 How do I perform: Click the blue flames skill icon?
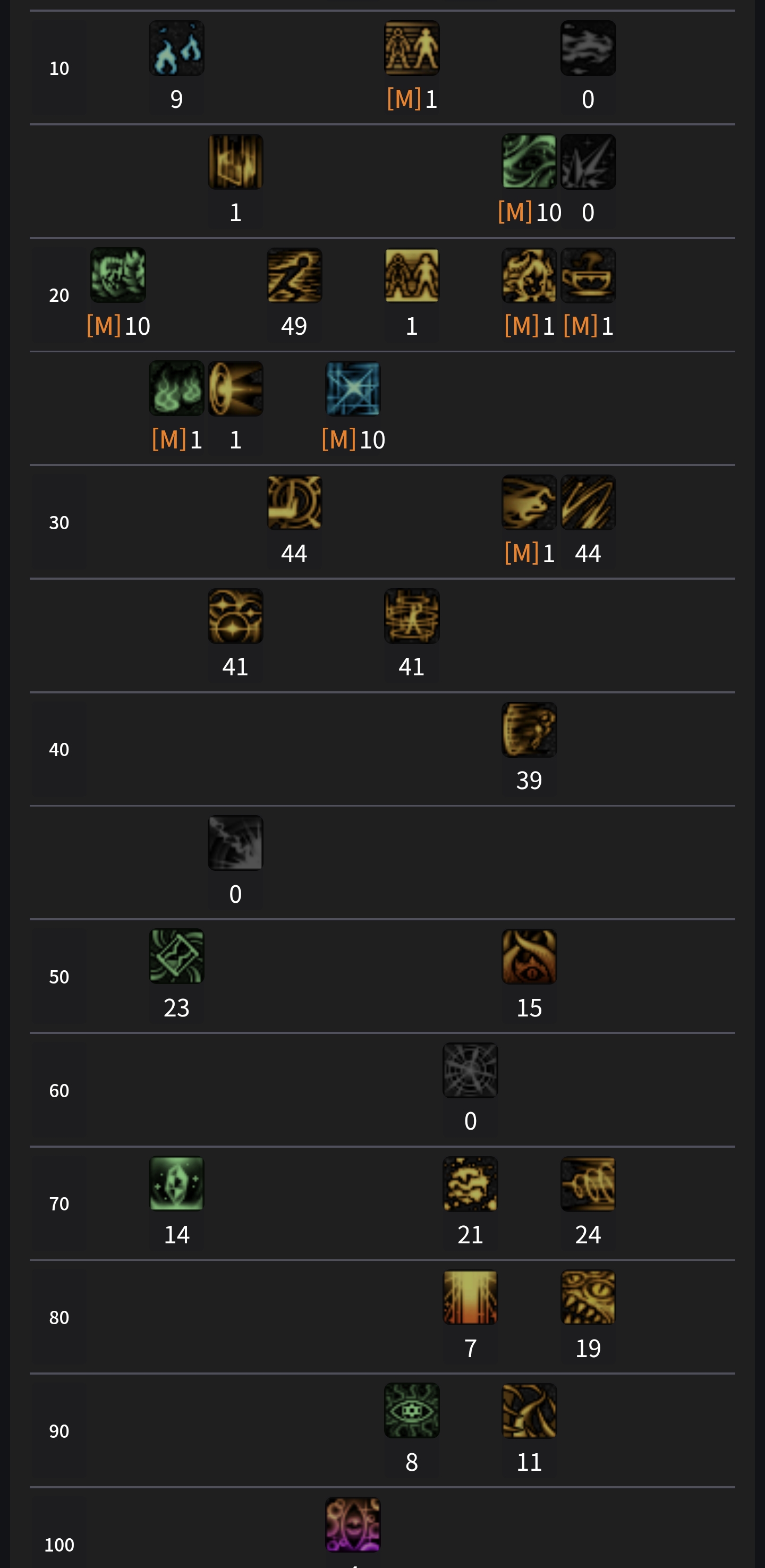[x=176, y=49]
